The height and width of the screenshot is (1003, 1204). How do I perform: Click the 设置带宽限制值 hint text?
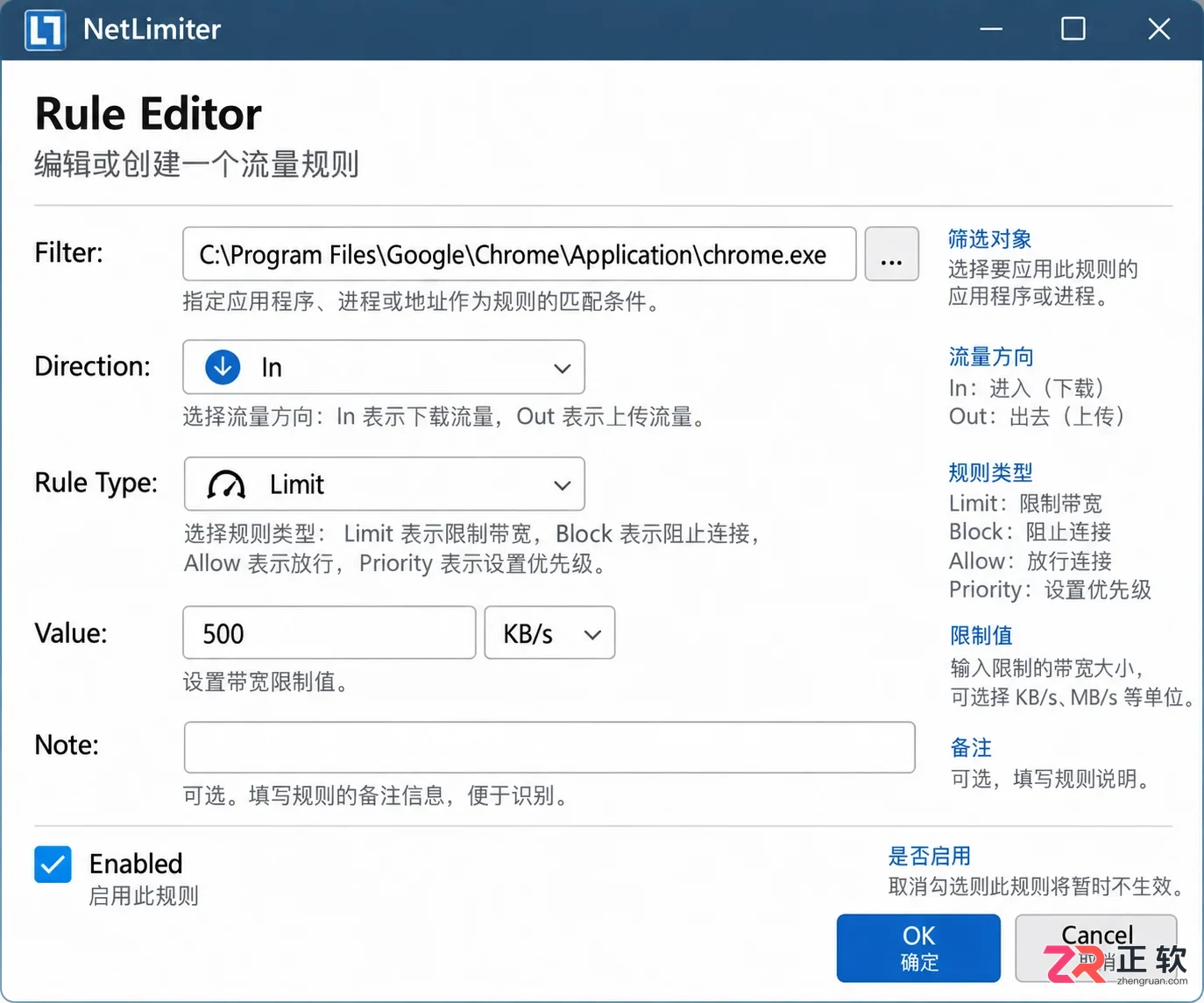(266, 682)
